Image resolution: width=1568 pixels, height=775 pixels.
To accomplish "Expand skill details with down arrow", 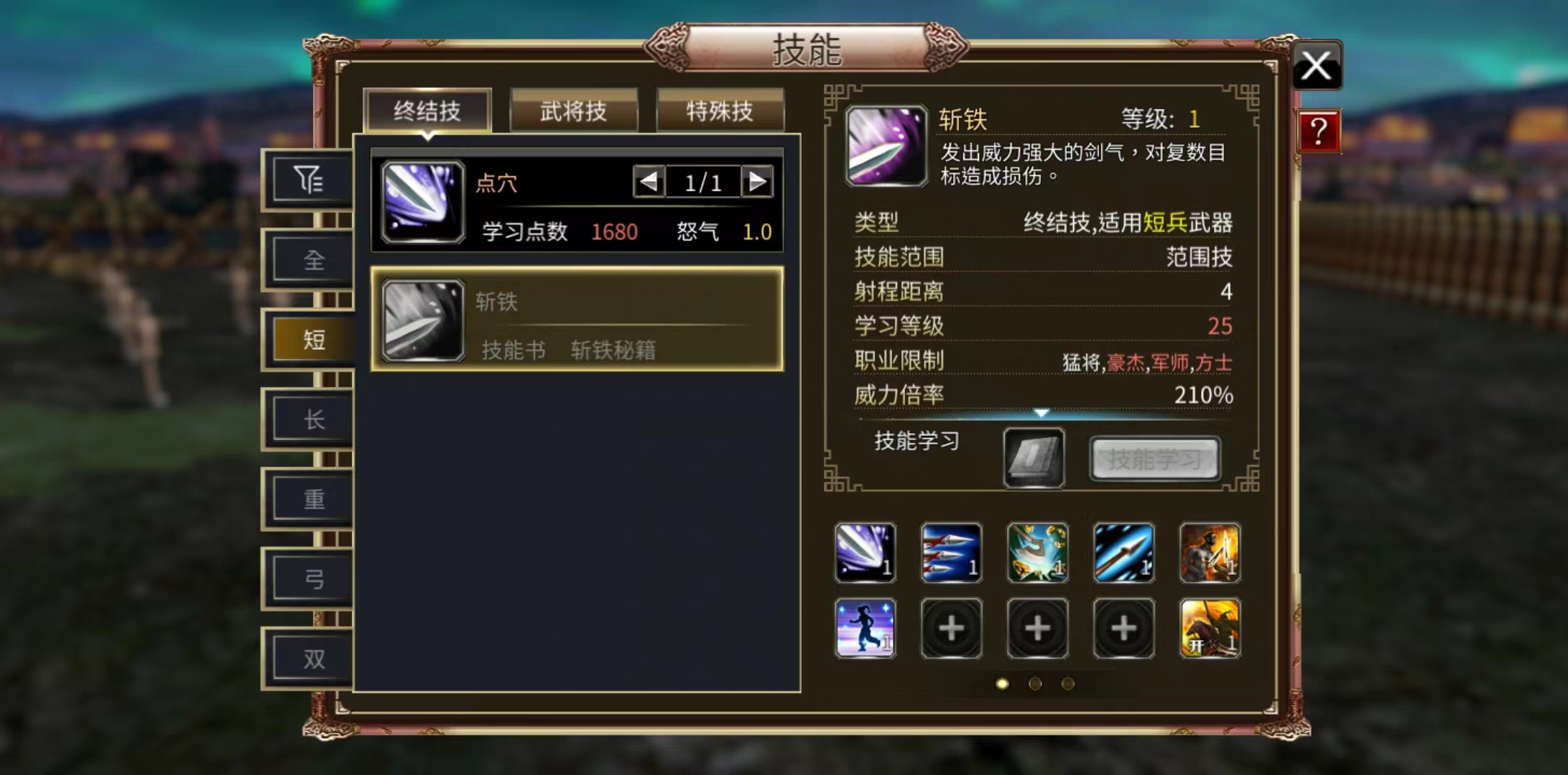I will tap(1042, 413).
